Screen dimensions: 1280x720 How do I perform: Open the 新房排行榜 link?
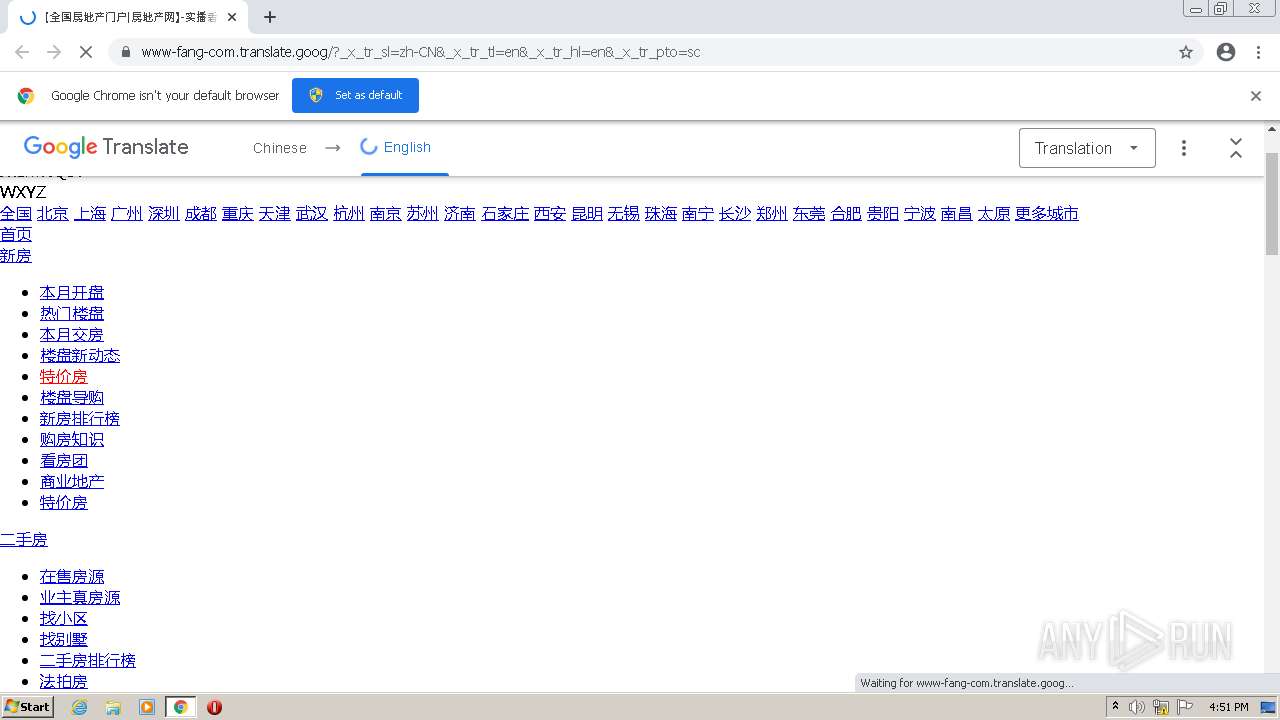pos(80,418)
